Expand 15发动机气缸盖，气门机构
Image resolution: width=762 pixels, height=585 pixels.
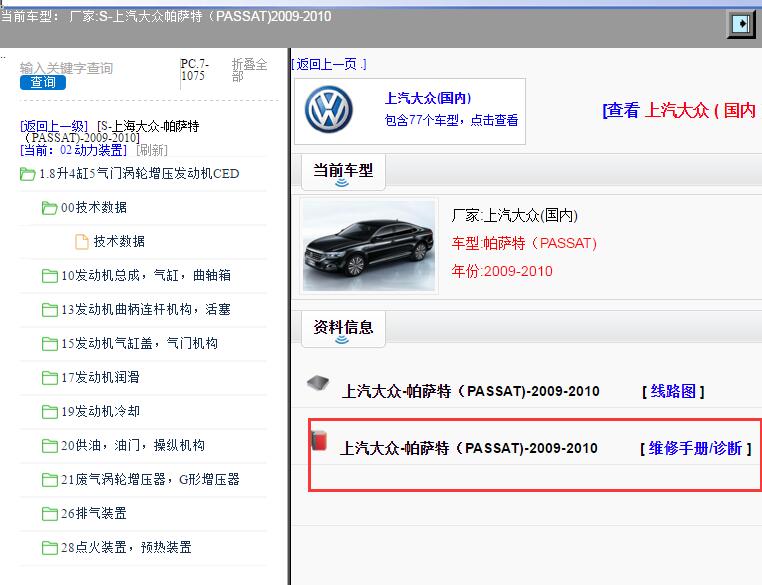pyautogui.click(x=139, y=344)
